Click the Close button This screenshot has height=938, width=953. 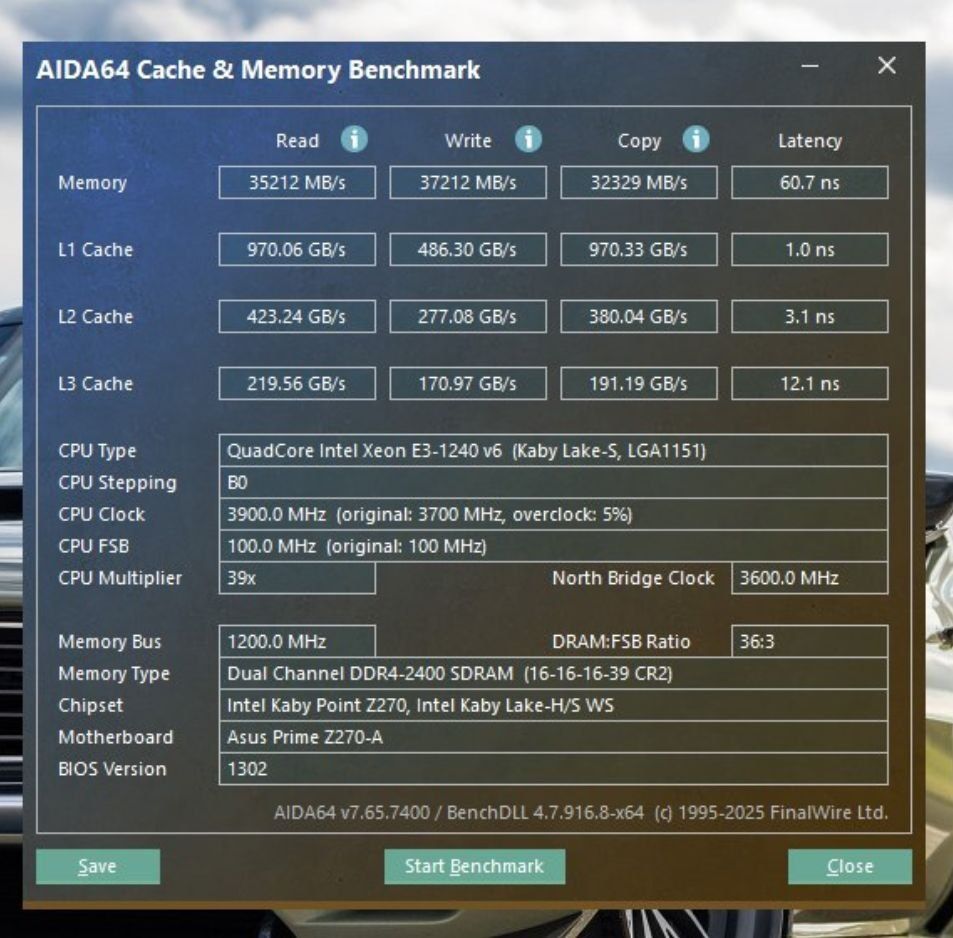(x=850, y=866)
